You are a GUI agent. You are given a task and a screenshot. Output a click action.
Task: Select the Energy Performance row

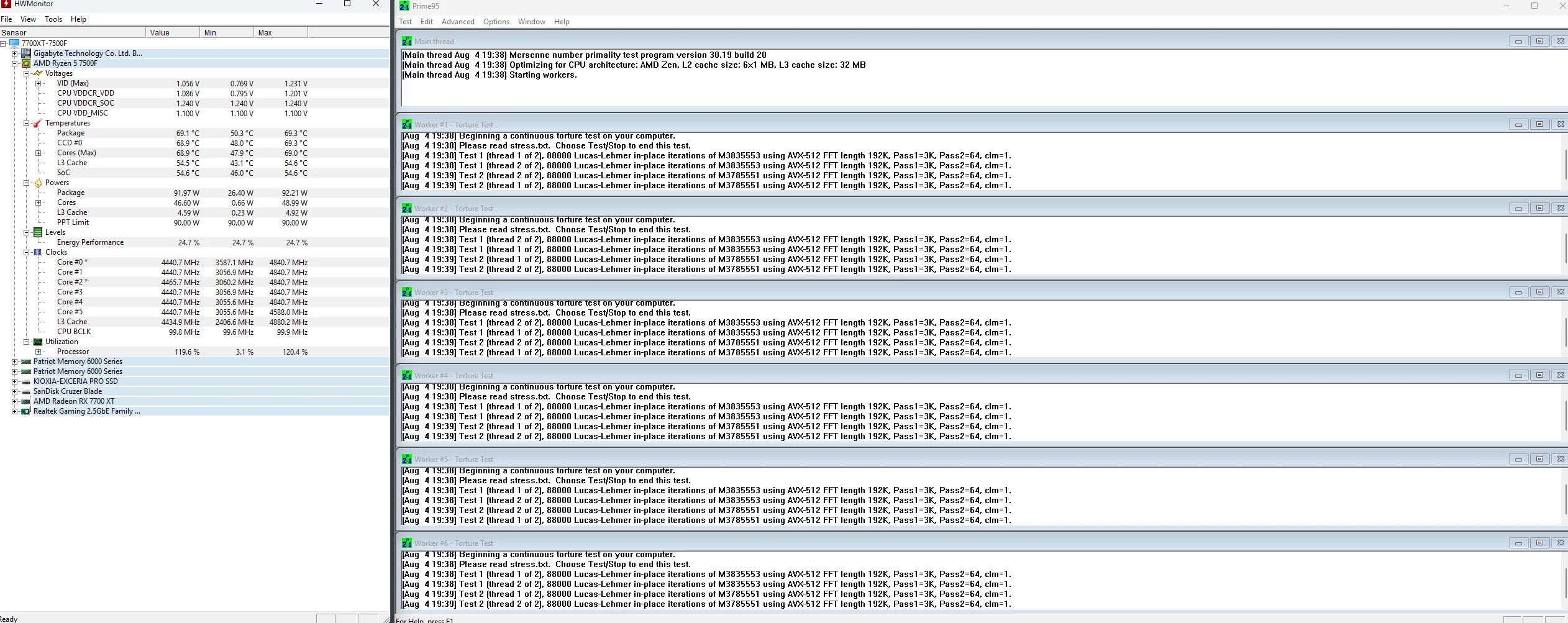[194, 242]
